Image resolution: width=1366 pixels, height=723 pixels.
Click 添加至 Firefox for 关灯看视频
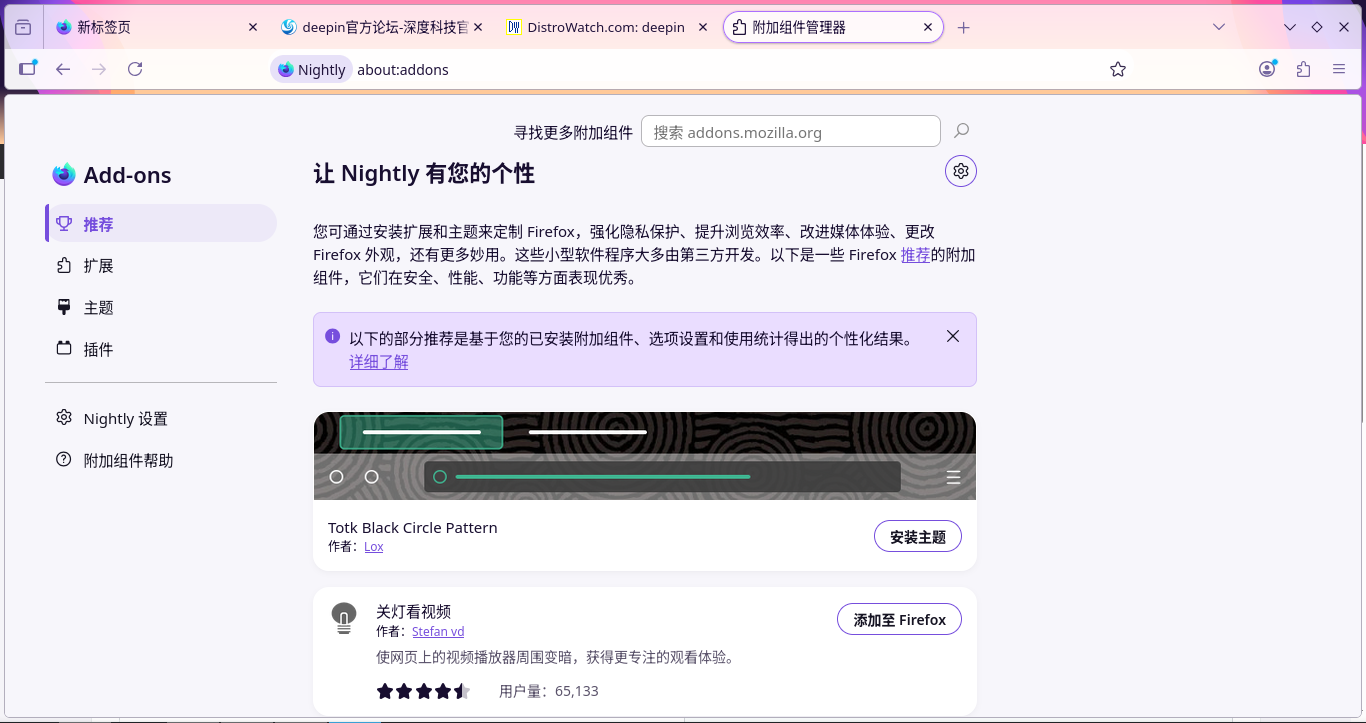tap(899, 620)
